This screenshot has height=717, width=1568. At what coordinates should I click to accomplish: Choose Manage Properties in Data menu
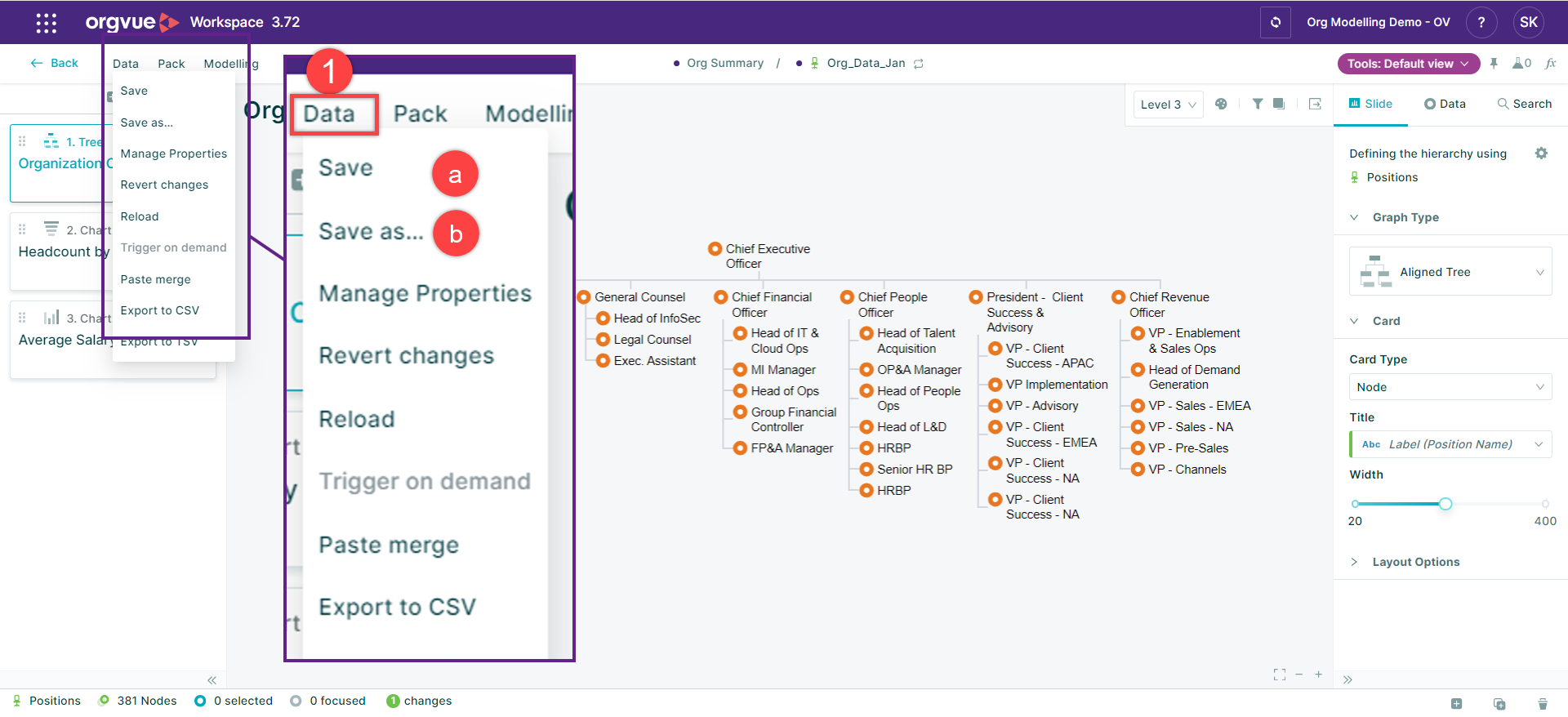coord(174,154)
